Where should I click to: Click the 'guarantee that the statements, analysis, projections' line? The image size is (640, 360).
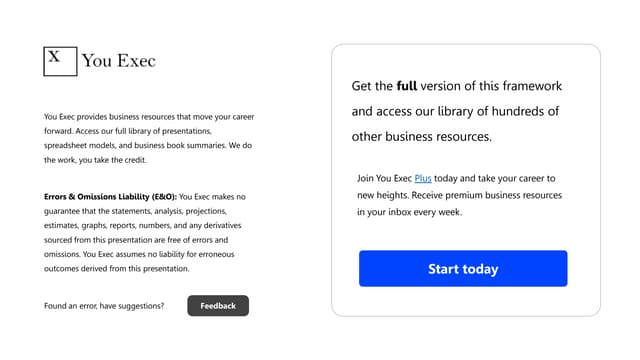[135, 211]
